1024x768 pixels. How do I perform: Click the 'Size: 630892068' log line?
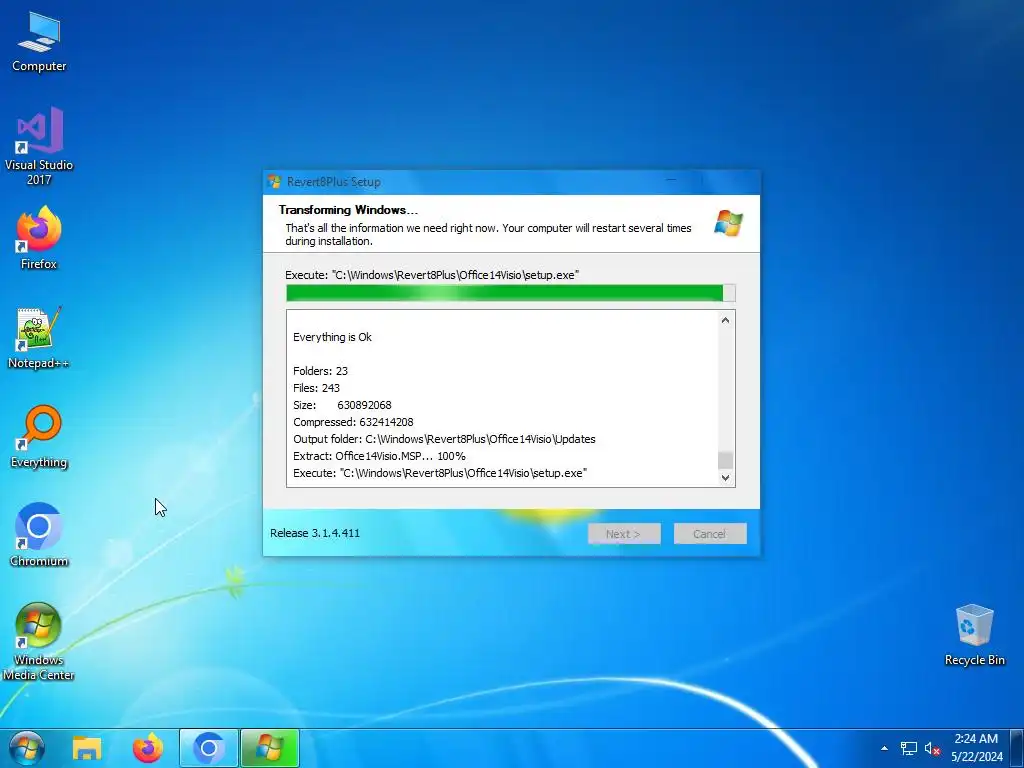tap(342, 405)
